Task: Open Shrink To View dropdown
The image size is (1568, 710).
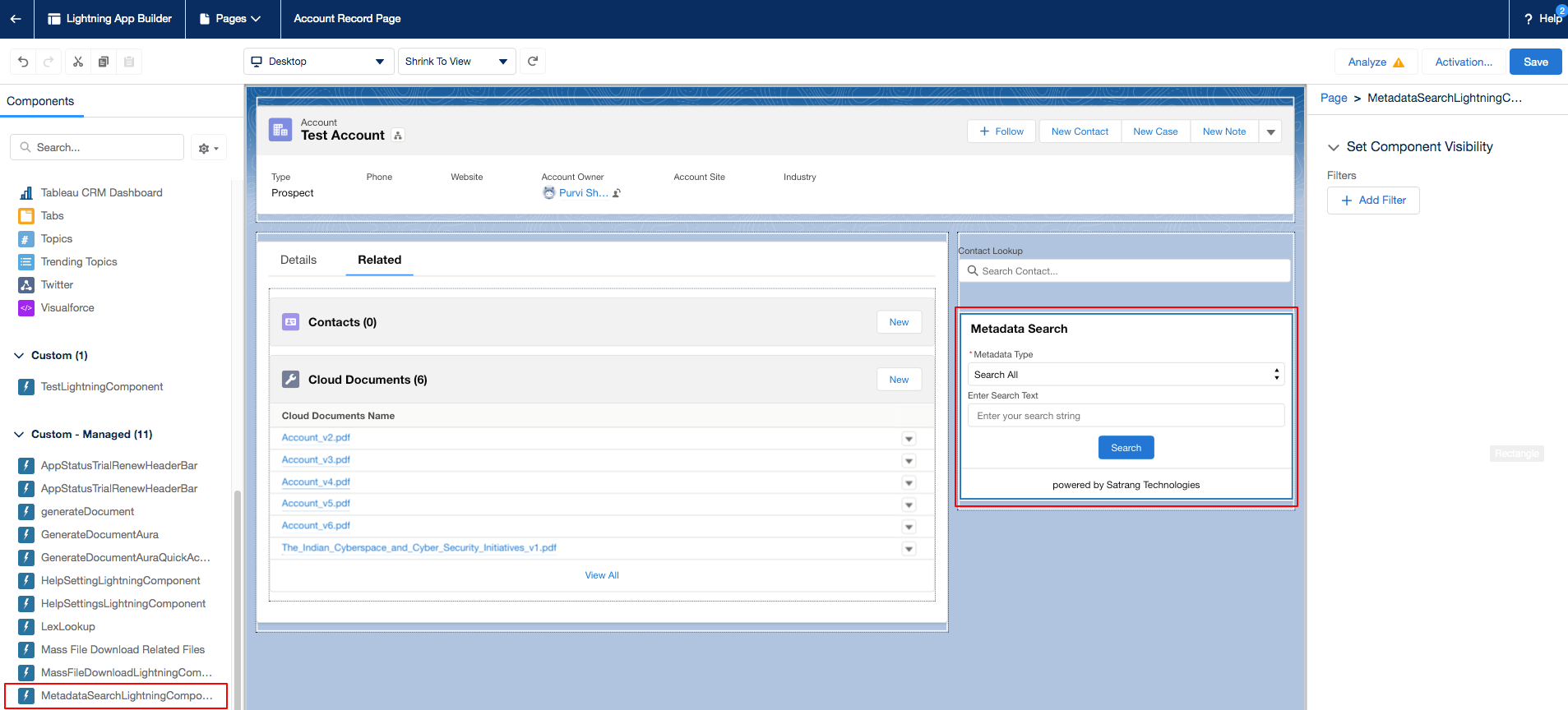Action: point(456,62)
